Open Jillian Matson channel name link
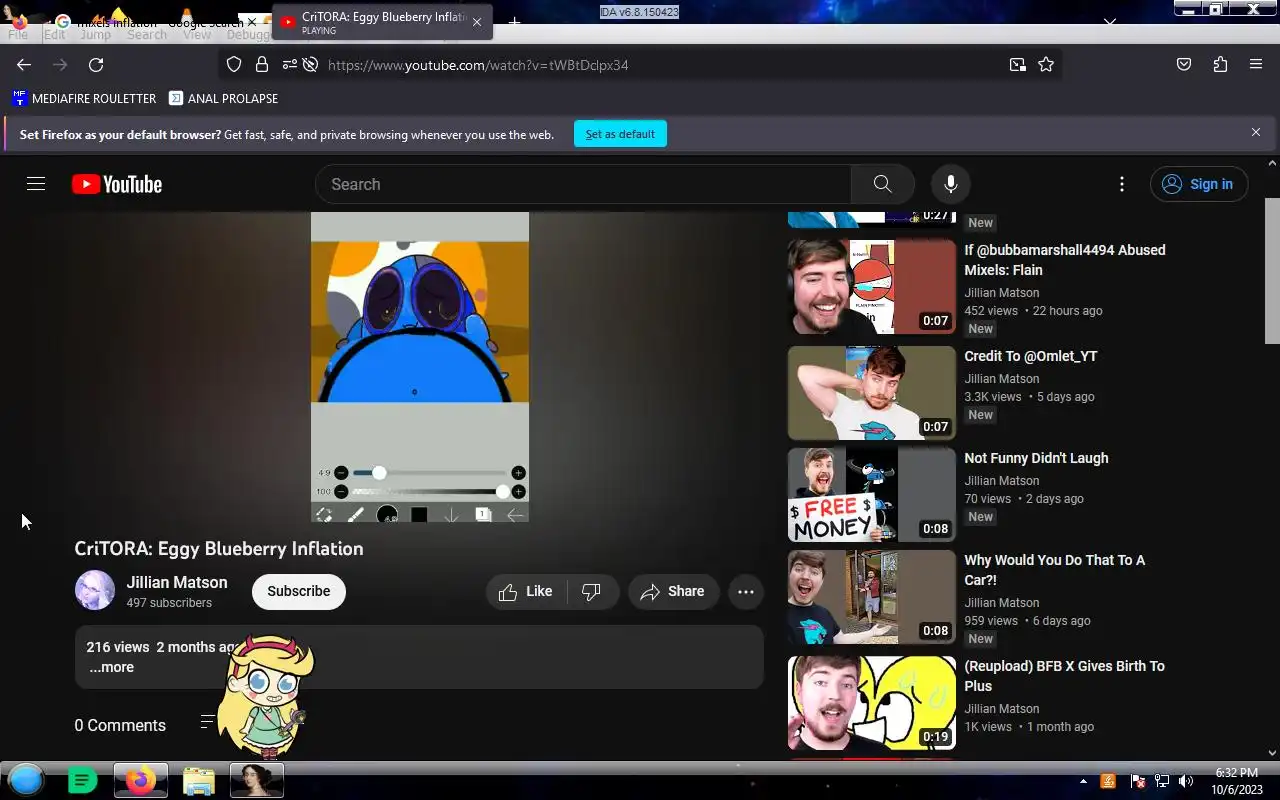1280x800 pixels. point(177,582)
